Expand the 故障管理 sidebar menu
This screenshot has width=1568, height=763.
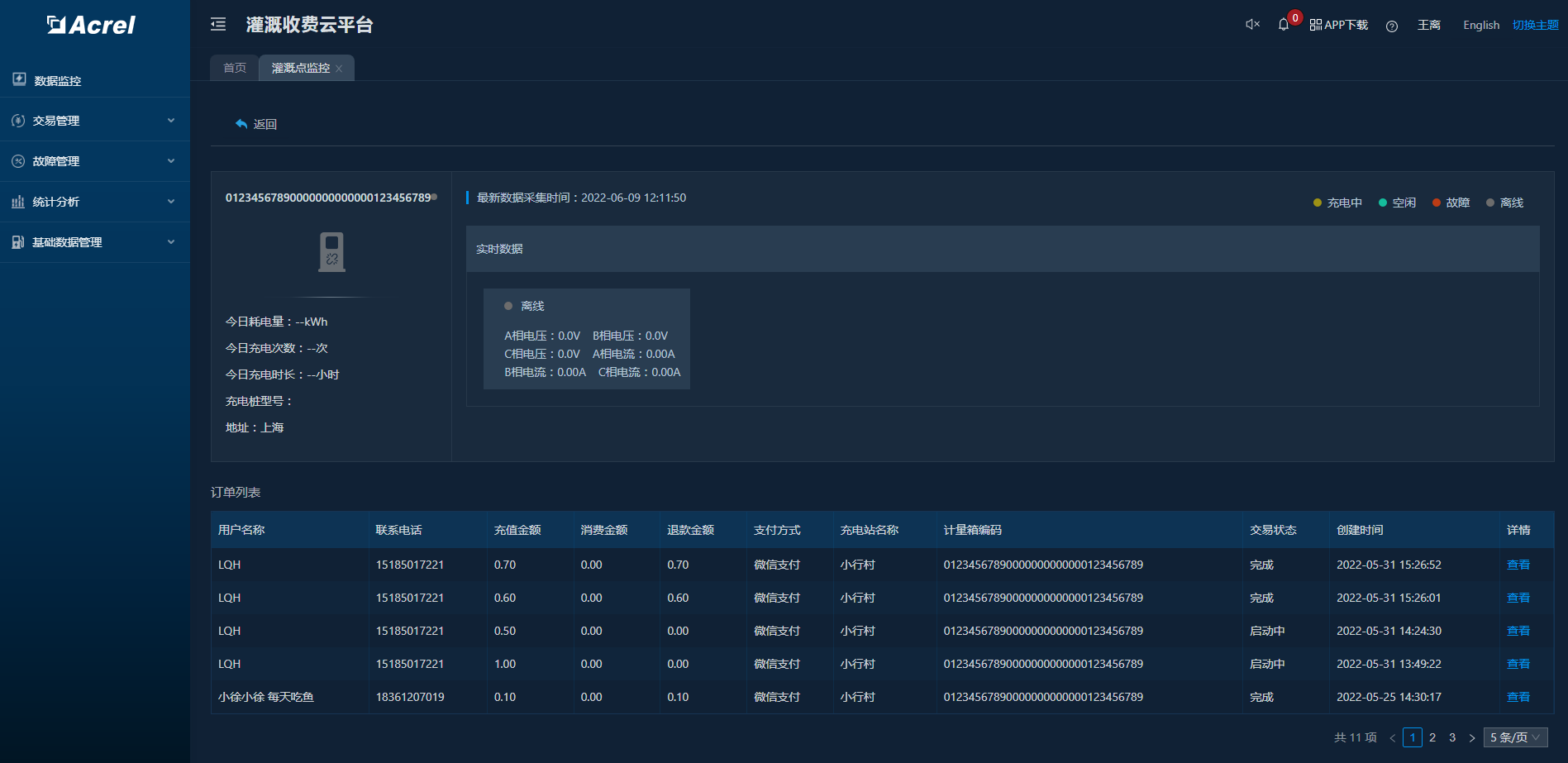56,161
